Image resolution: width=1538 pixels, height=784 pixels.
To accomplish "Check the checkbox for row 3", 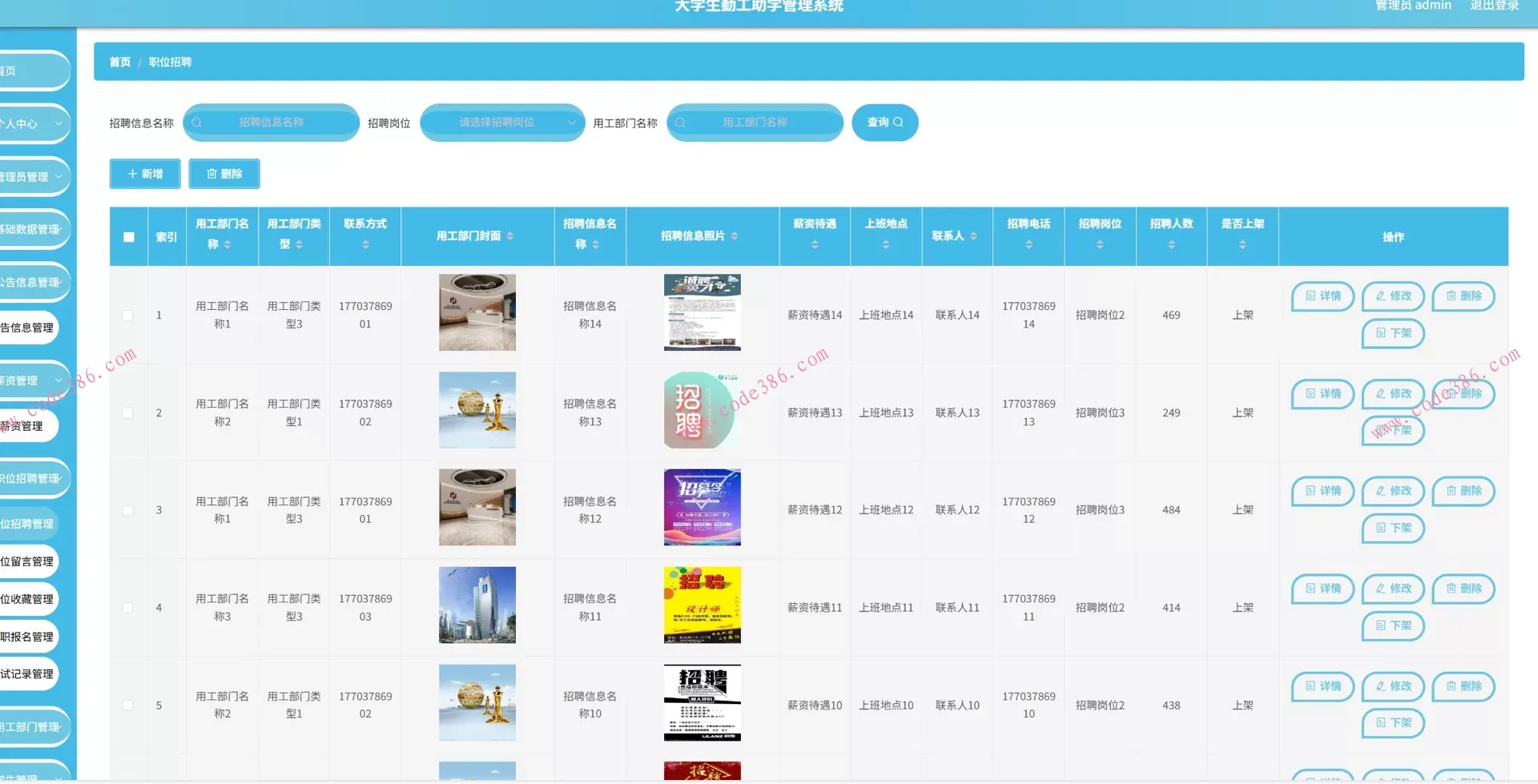I will 127,510.
